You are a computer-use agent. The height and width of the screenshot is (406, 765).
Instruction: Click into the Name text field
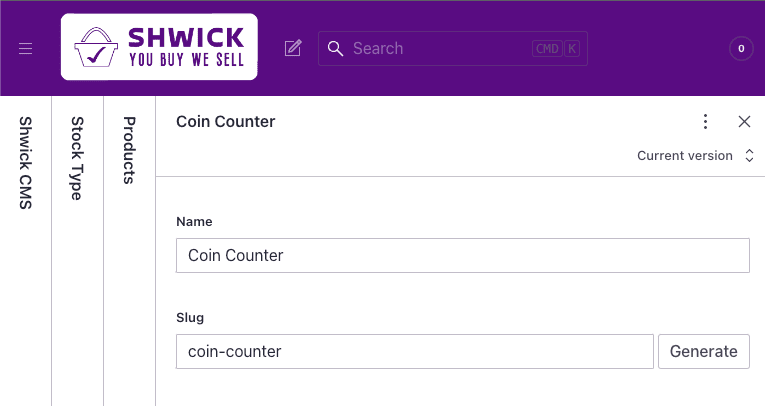pyautogui.click(x=462, y=255)
